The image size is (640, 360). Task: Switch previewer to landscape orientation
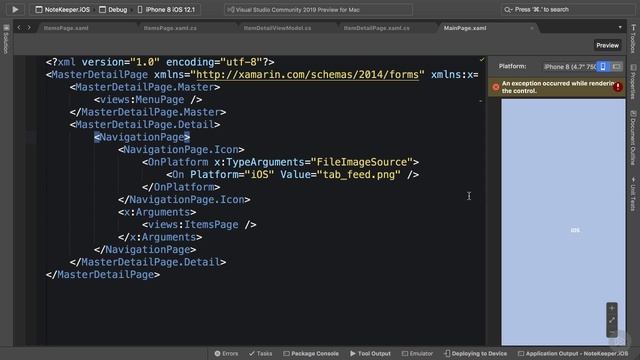[x=616, y=67]
